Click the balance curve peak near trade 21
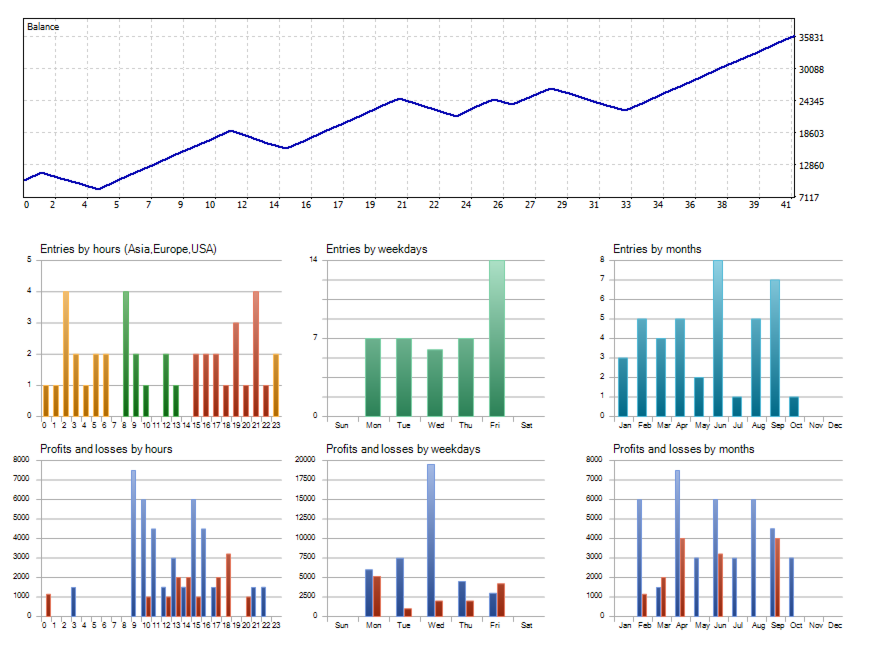 pos(400,99)
